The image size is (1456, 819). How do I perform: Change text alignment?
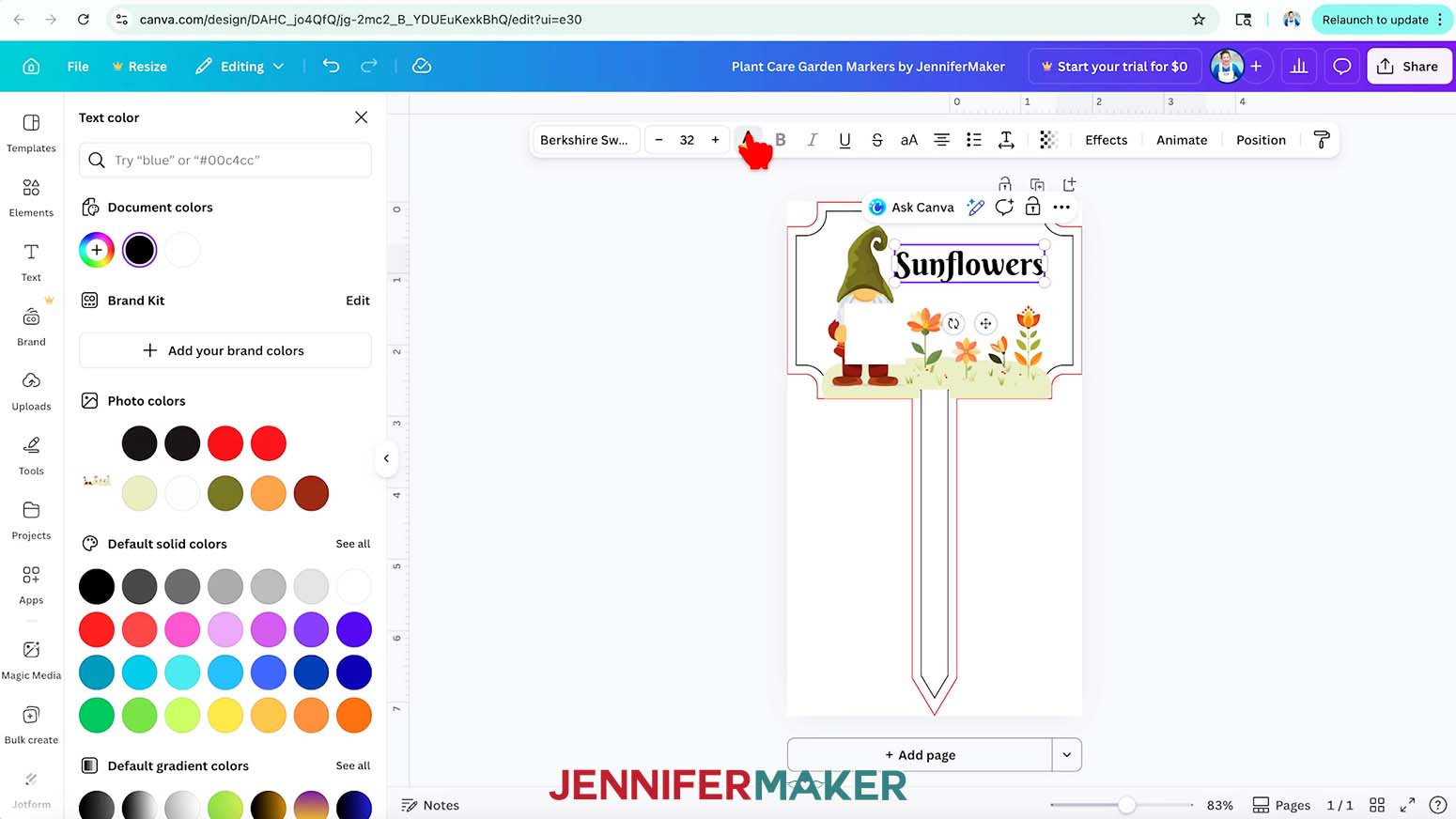tap(941, 140)
